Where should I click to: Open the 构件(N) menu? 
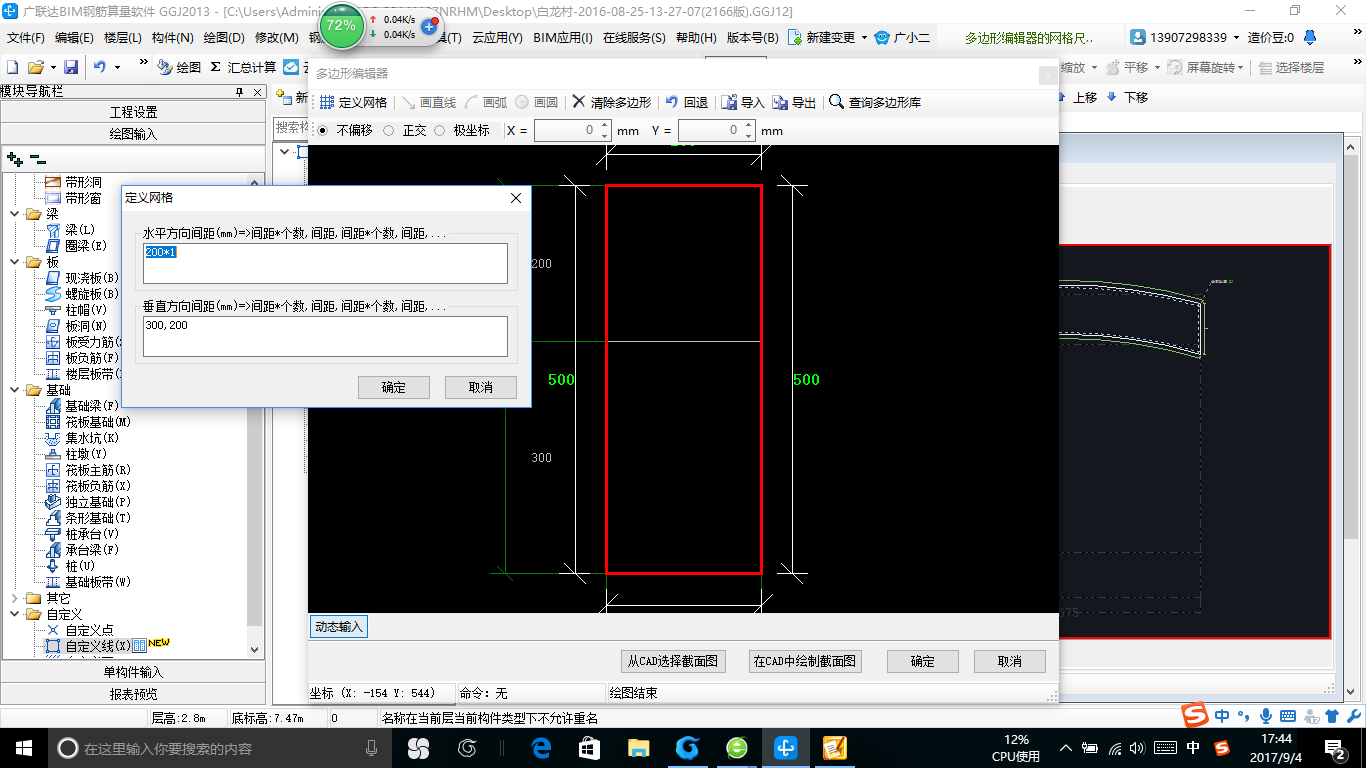tap(173, 38)
